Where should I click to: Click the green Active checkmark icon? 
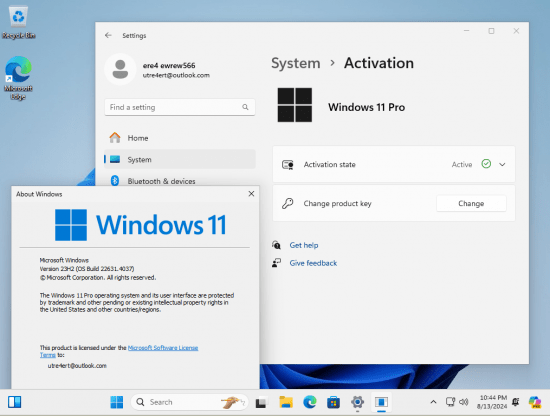point(486,164)
